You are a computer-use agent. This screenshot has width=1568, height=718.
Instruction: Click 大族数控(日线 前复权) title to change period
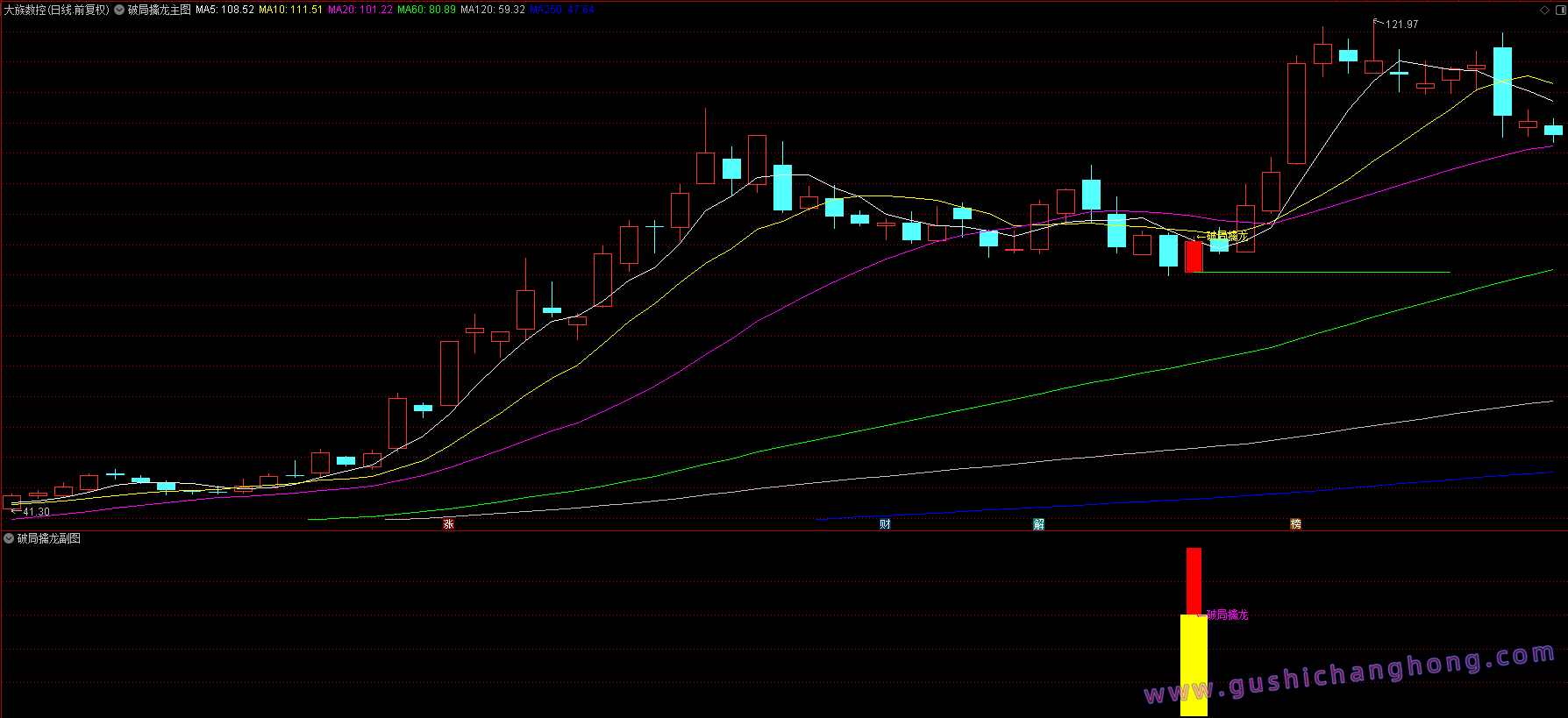click(57, 10)
